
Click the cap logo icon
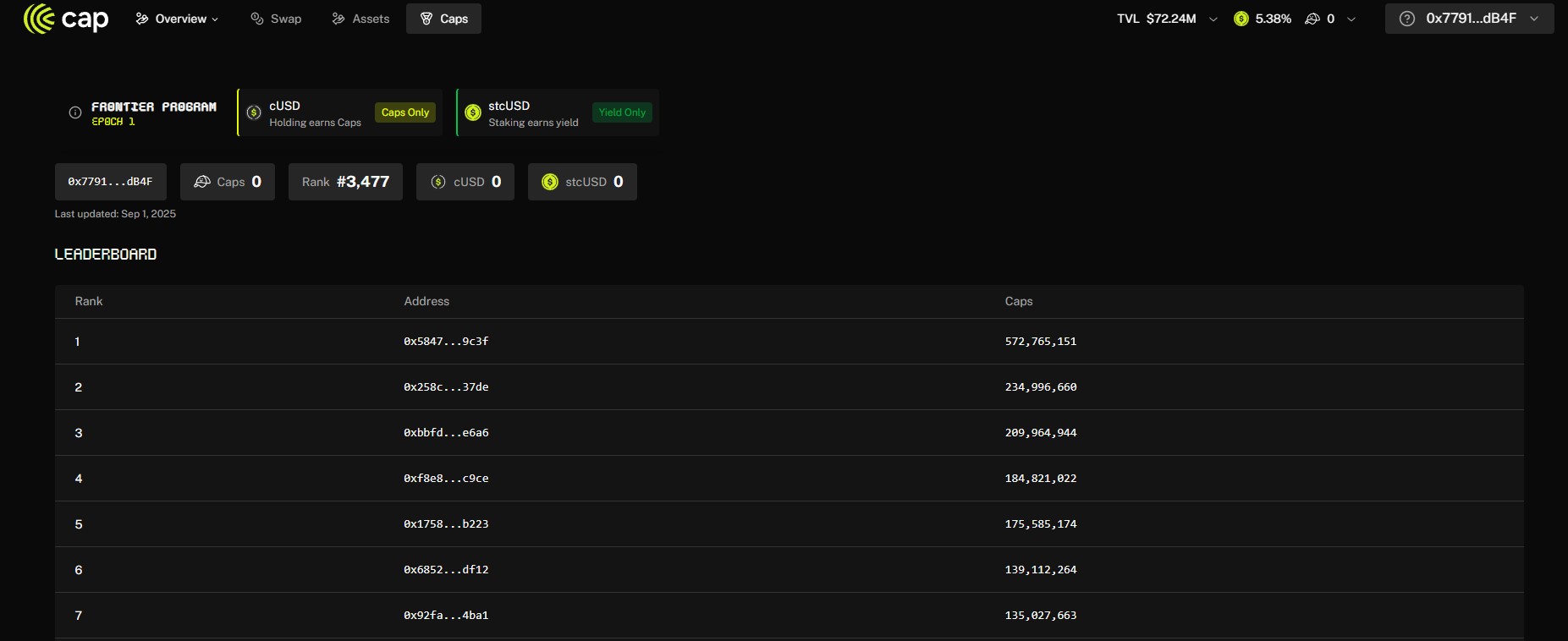pyautogui.click(x=39, y=19)
